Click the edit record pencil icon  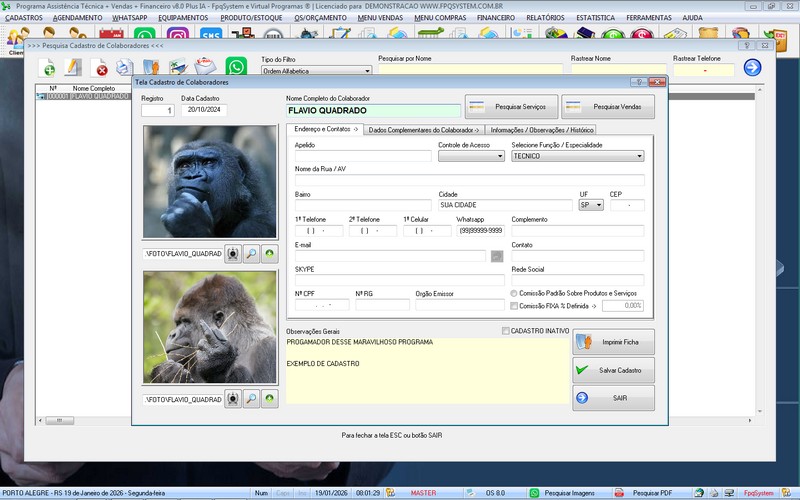coord(73,67)
